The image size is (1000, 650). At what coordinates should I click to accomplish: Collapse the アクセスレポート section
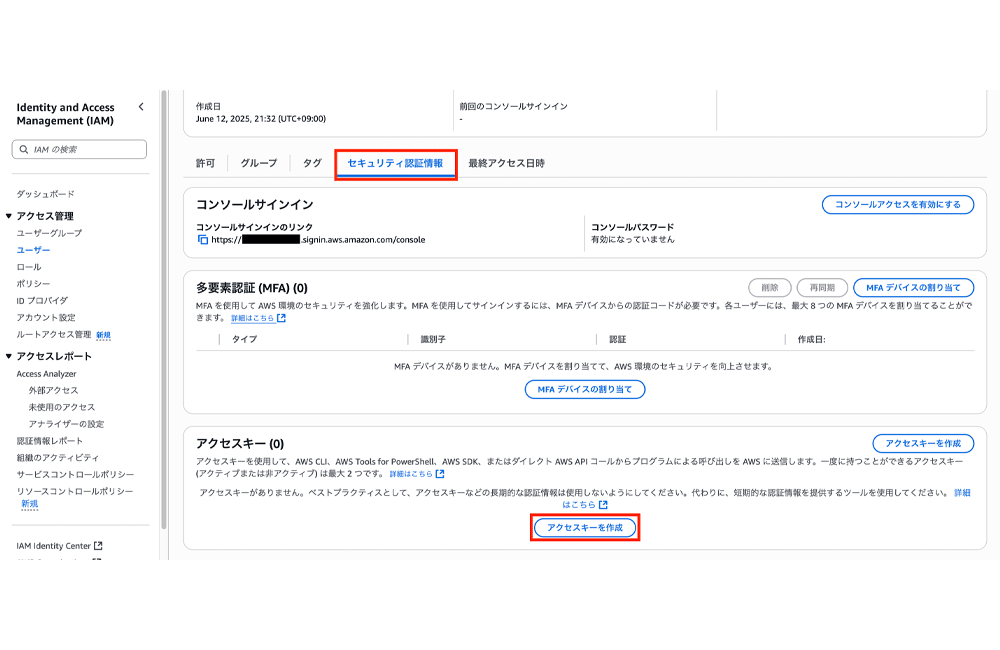coord(10,355)
